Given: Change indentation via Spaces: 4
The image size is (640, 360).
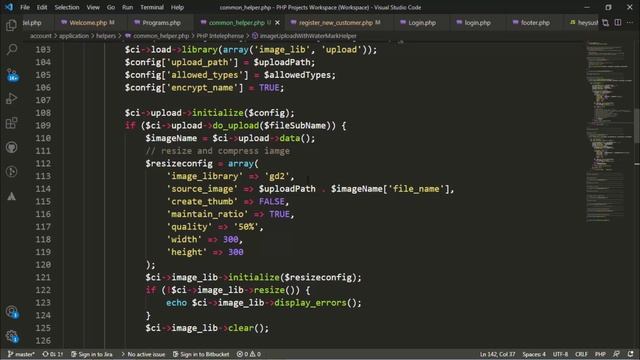Looking at the screenshot, I should pos(534,354).
